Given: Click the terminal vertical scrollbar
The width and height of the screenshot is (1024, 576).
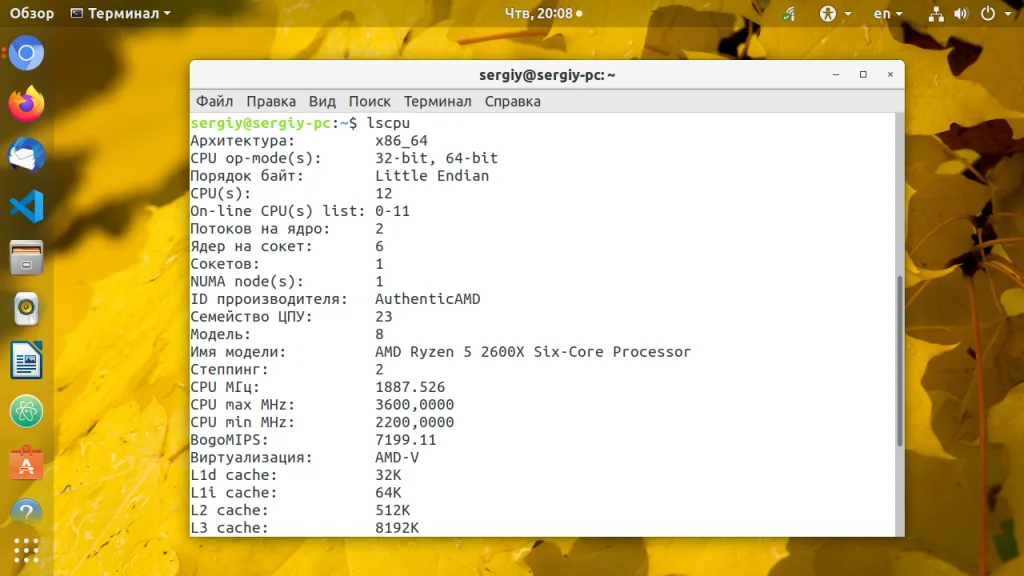Looking at the screenshot, I should [899, 360].
